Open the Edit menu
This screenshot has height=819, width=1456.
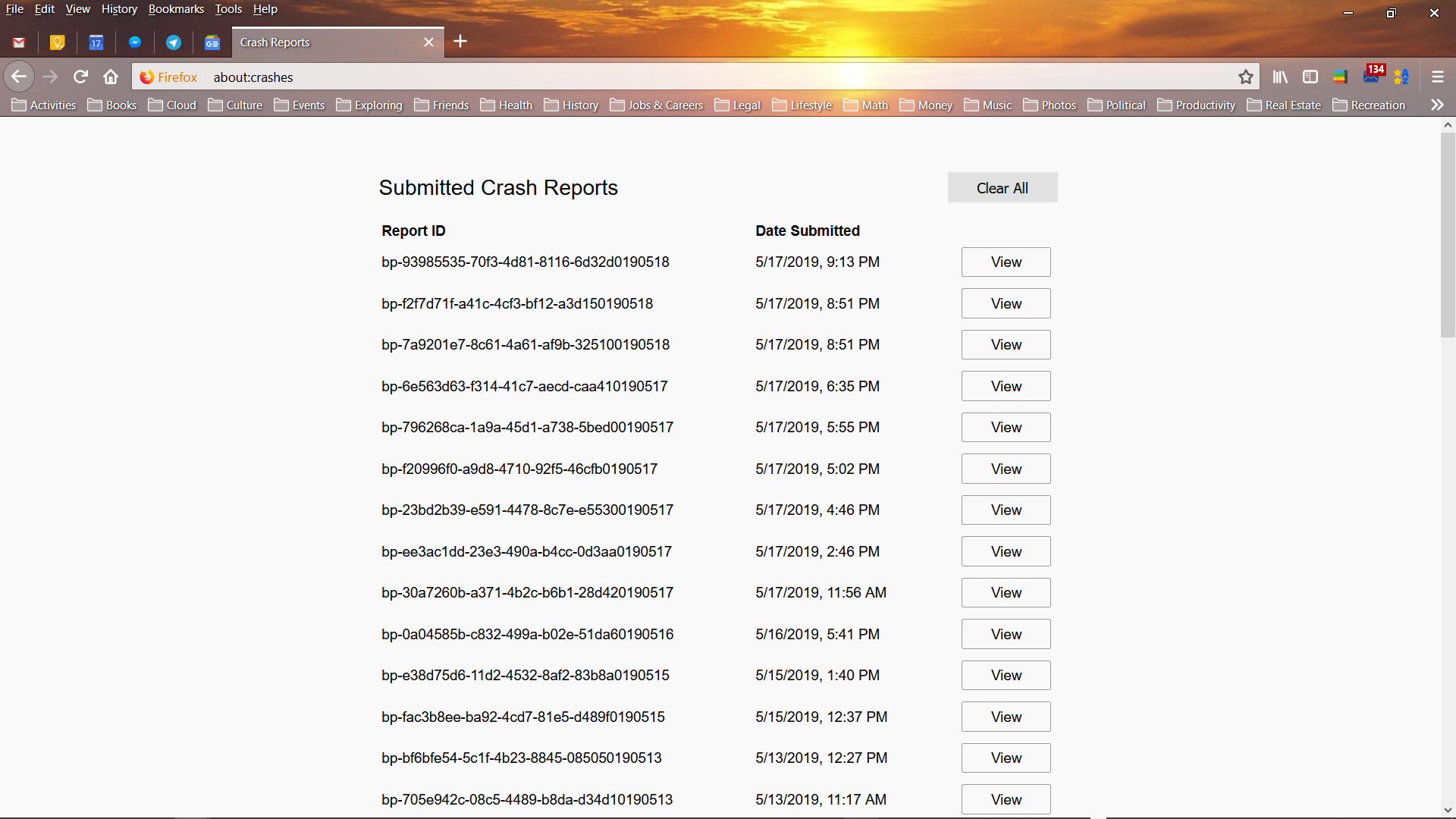pyautogui.click(x=44, y=9)
